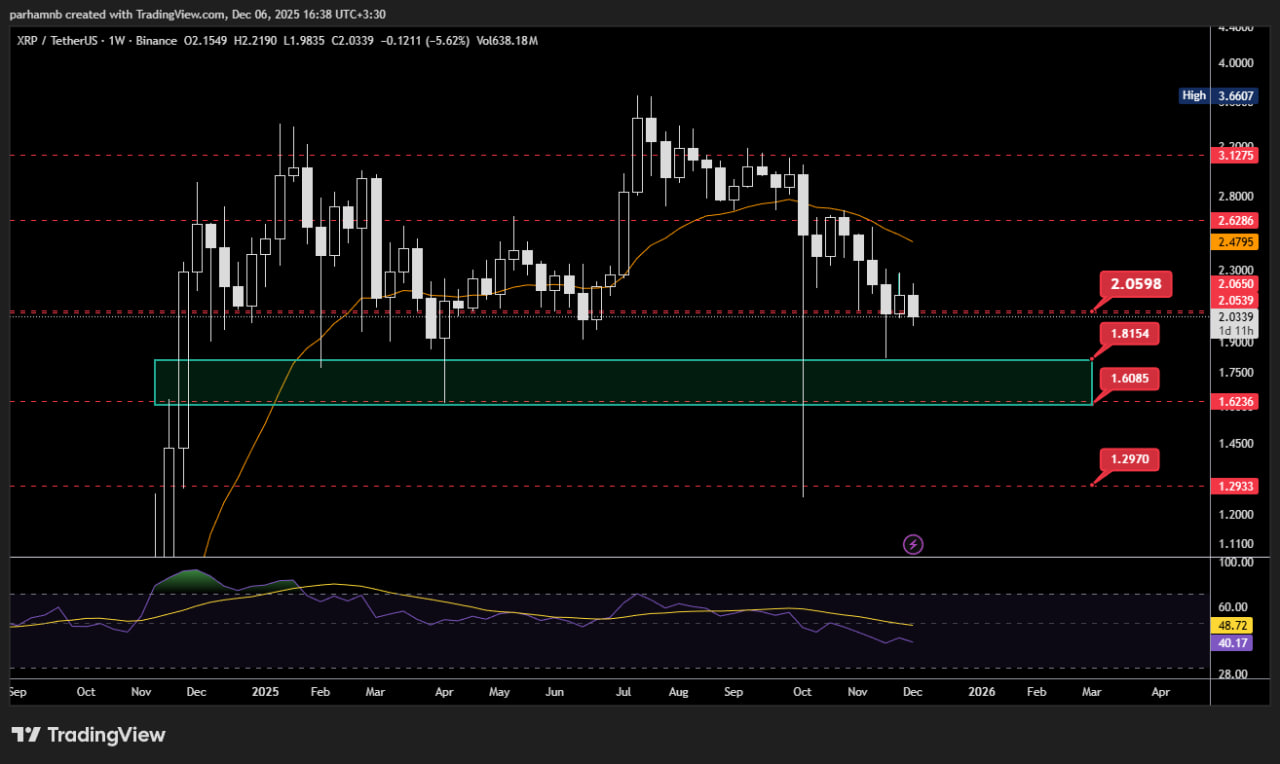Click the red 2.0598 price label
The image size is (1280, 764).
coord(1137,284)
